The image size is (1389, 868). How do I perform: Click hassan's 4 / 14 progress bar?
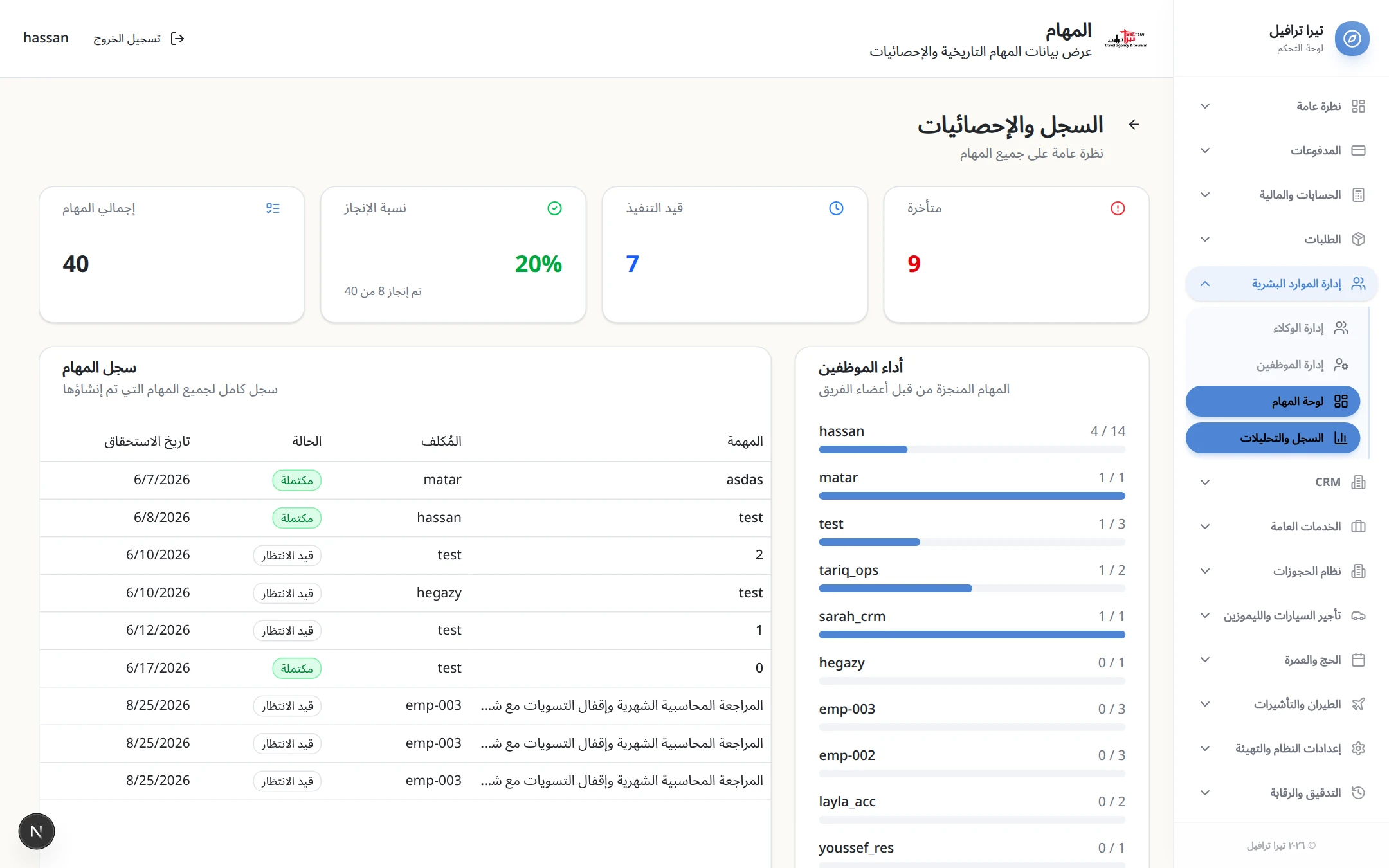[972, 449]
